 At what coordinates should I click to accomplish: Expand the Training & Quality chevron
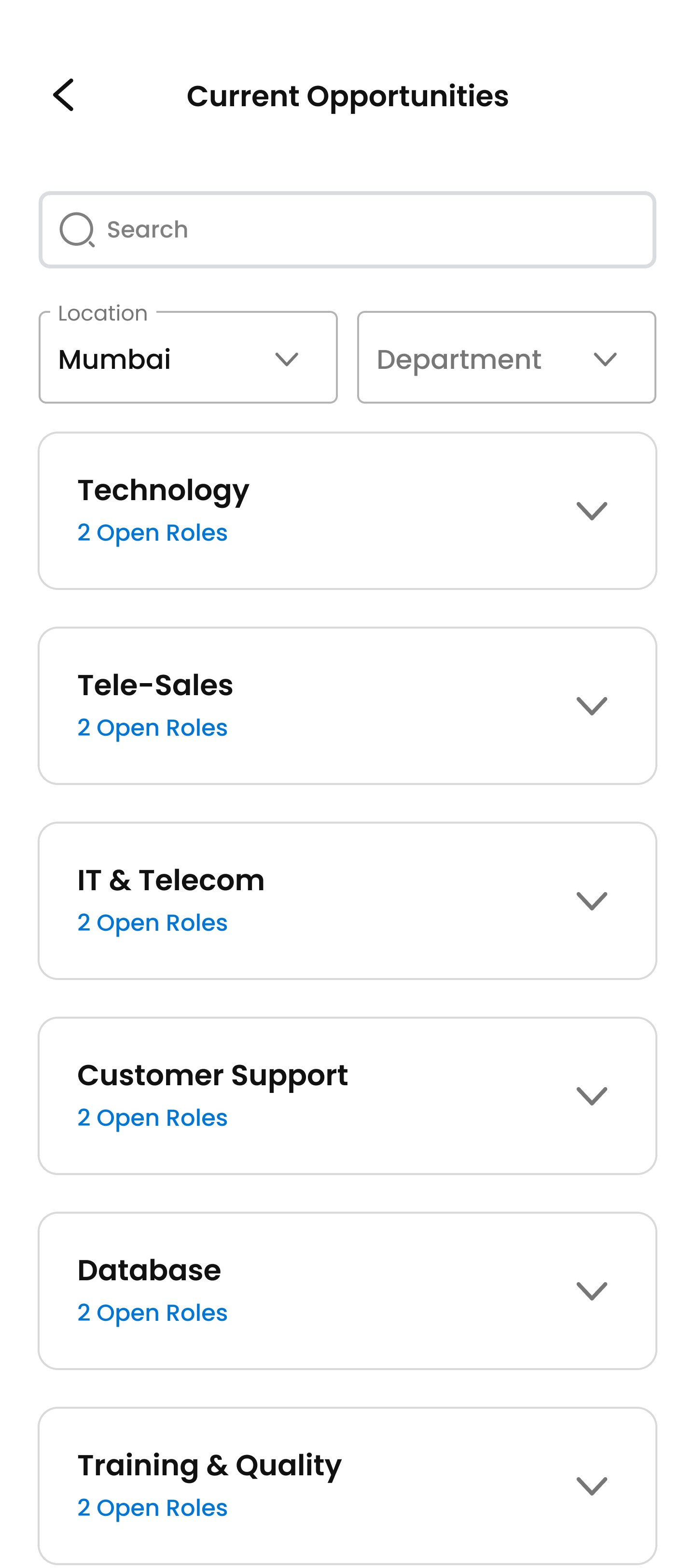point(592,1486)
